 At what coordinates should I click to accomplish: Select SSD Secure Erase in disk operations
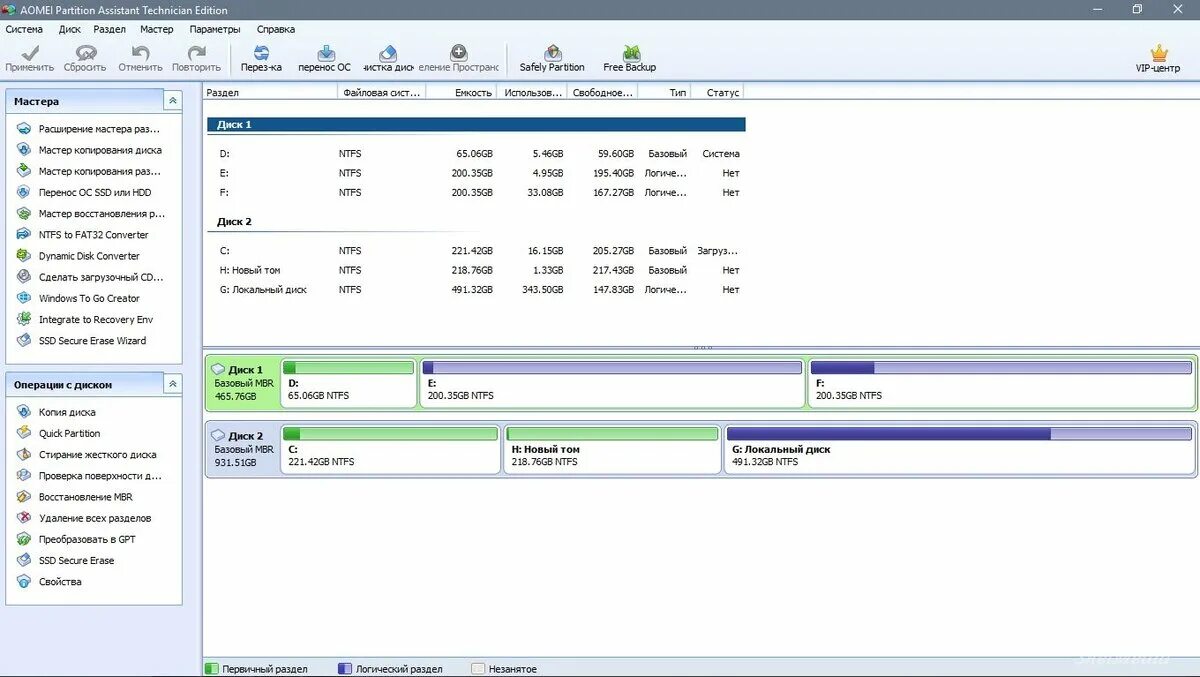point(65,561)
